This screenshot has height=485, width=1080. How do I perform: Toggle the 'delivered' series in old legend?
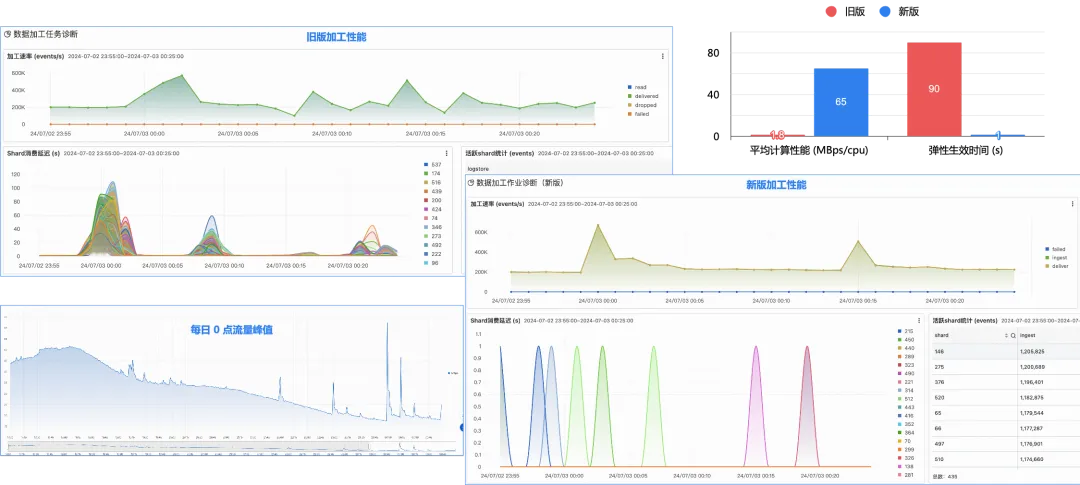pos(645,96)
